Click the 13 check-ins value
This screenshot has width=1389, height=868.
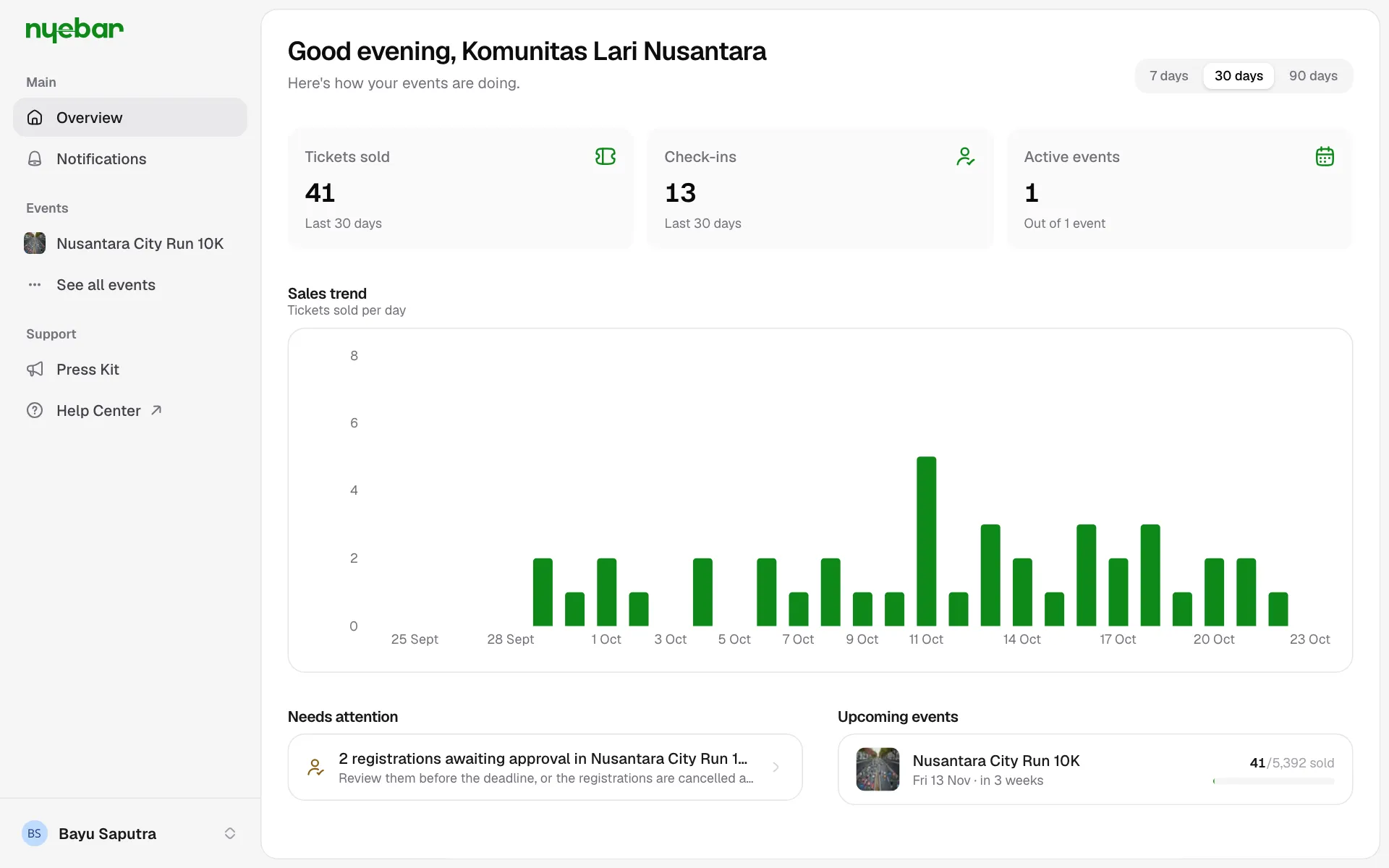tap(680, 192)
